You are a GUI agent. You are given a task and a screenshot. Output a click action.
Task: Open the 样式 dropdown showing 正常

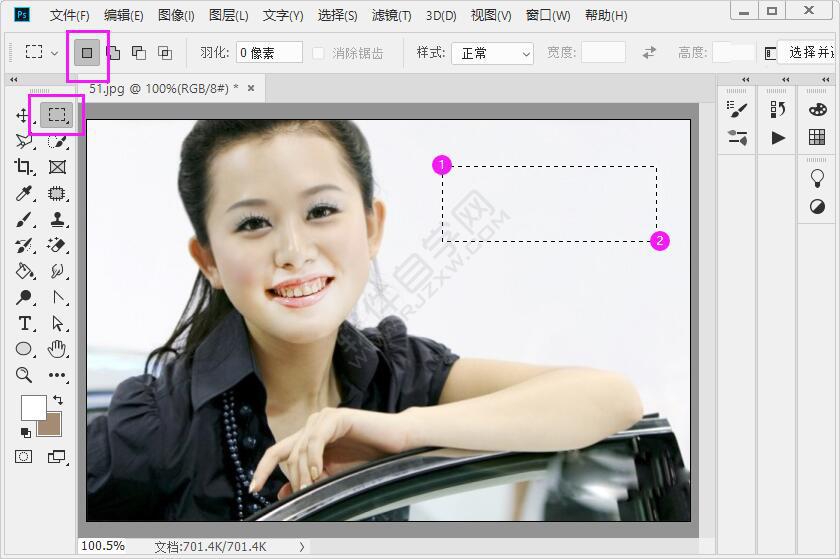tap(492, 54)
